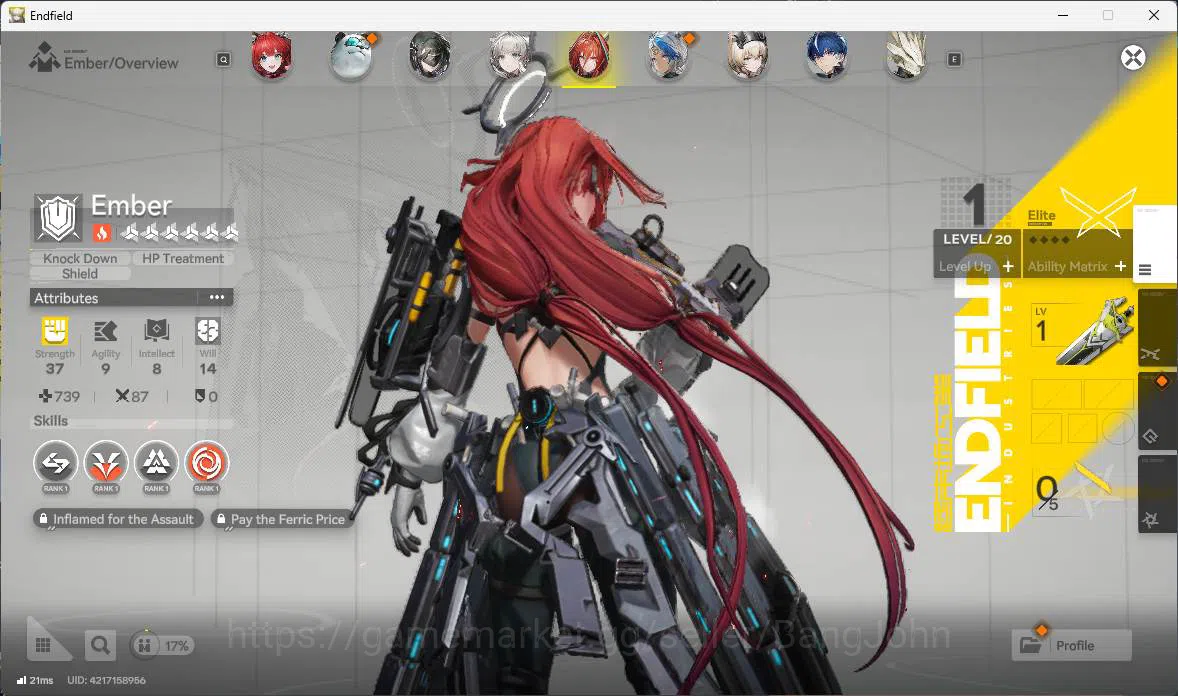Click the 21ms network latency indicator

(35, 680)
